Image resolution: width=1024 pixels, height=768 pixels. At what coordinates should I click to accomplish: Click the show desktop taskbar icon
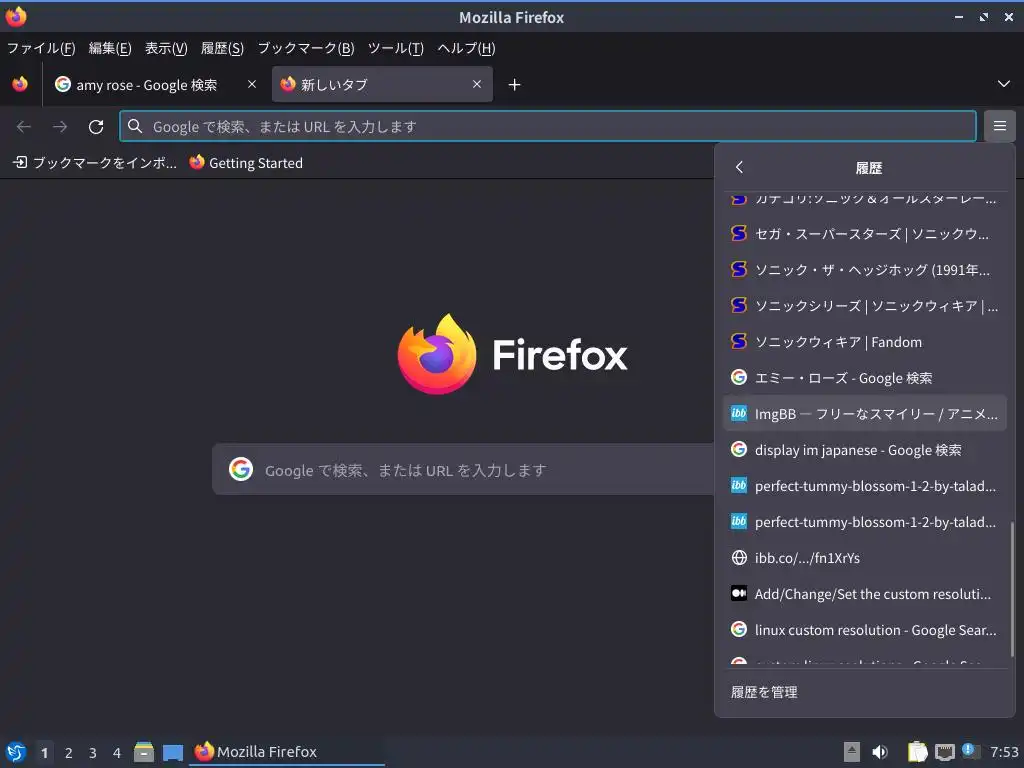[173, 752]
